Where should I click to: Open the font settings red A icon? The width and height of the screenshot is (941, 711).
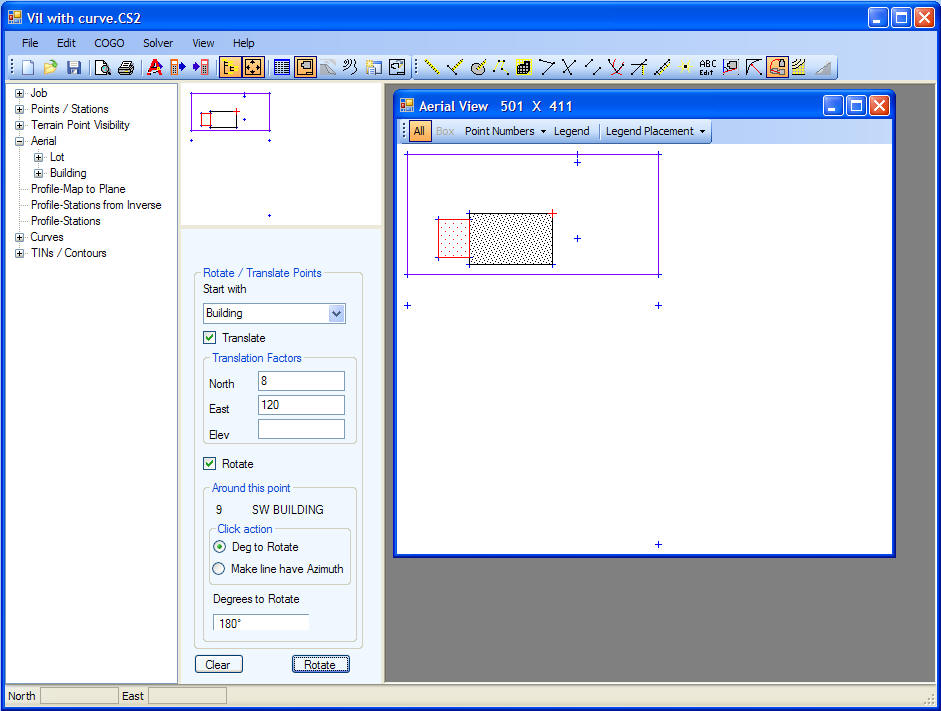(x=155, y=67)
